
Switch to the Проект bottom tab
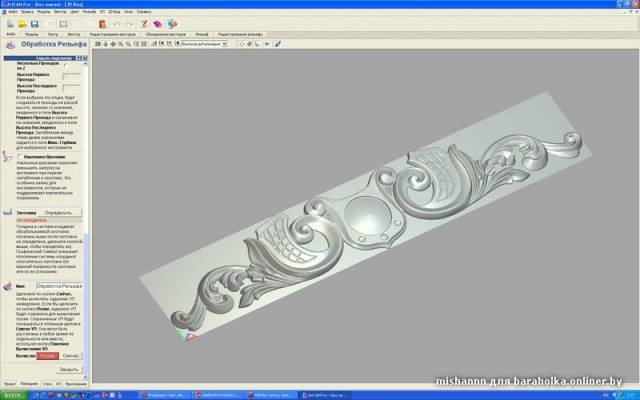click(x=10, y=384)
